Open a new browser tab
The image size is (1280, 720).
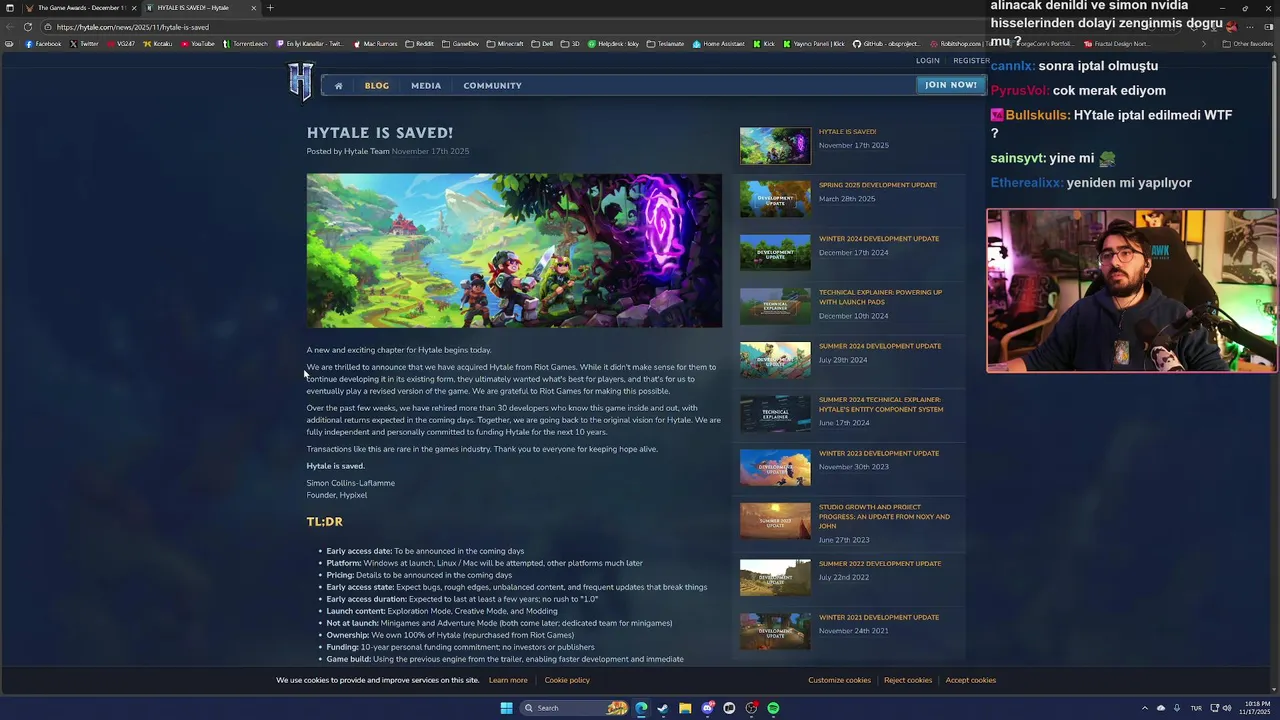tap(269, 8)
